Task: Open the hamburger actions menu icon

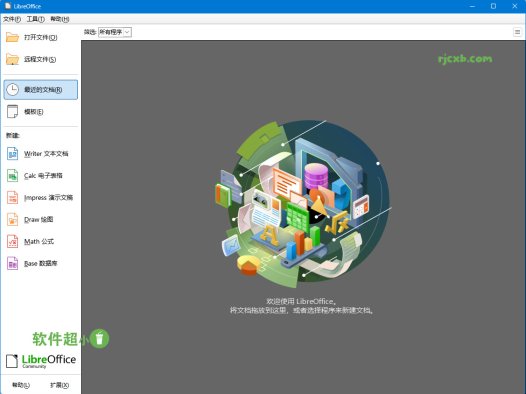Action: [x=517, y=32]
